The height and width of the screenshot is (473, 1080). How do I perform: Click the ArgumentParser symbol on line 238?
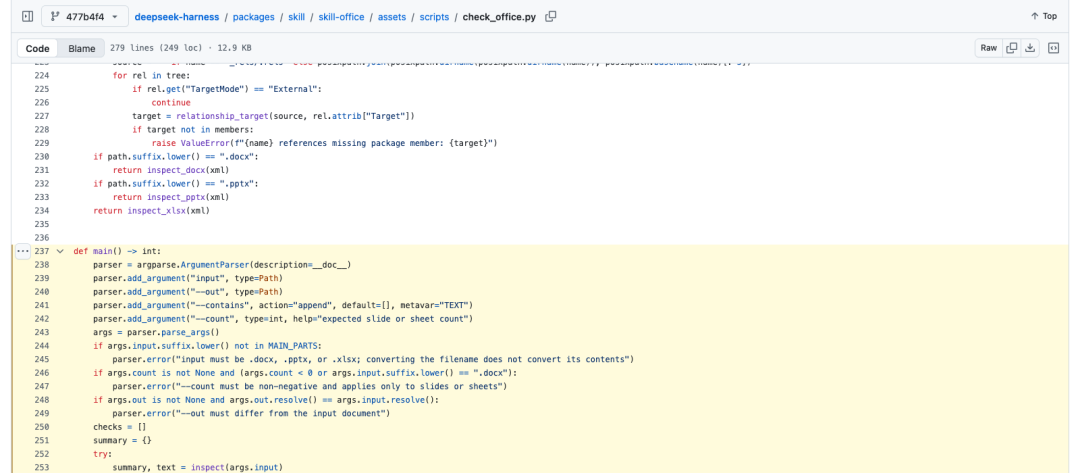(x=215, y=264)
